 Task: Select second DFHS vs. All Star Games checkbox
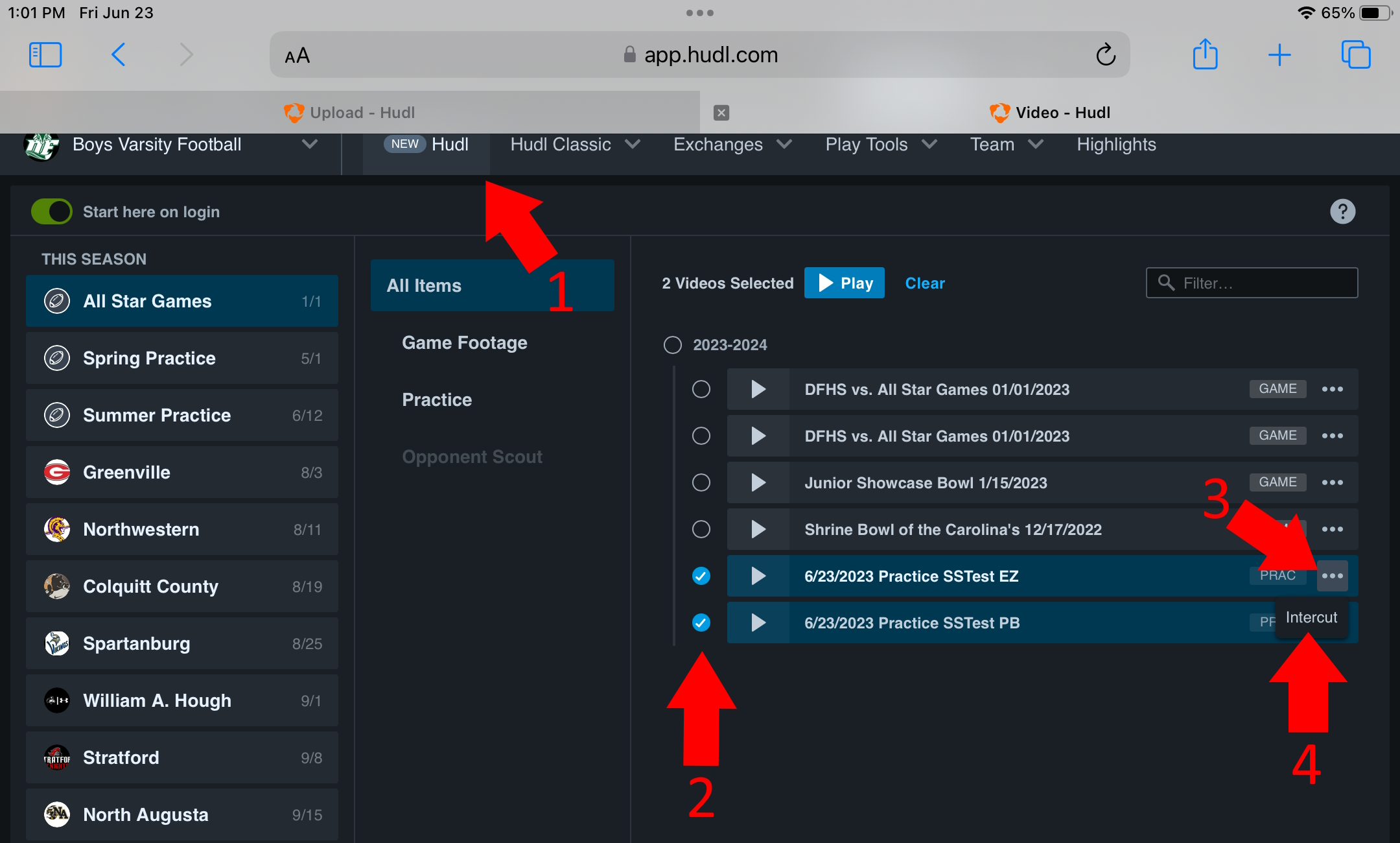[701, 436]
